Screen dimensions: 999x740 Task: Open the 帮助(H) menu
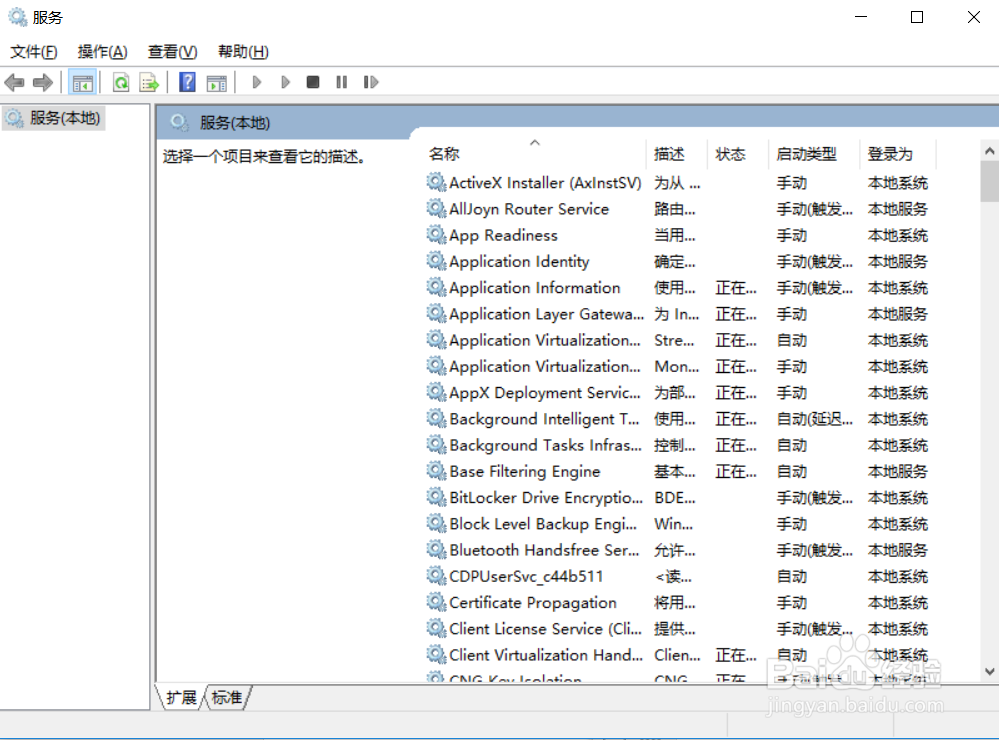243,52
